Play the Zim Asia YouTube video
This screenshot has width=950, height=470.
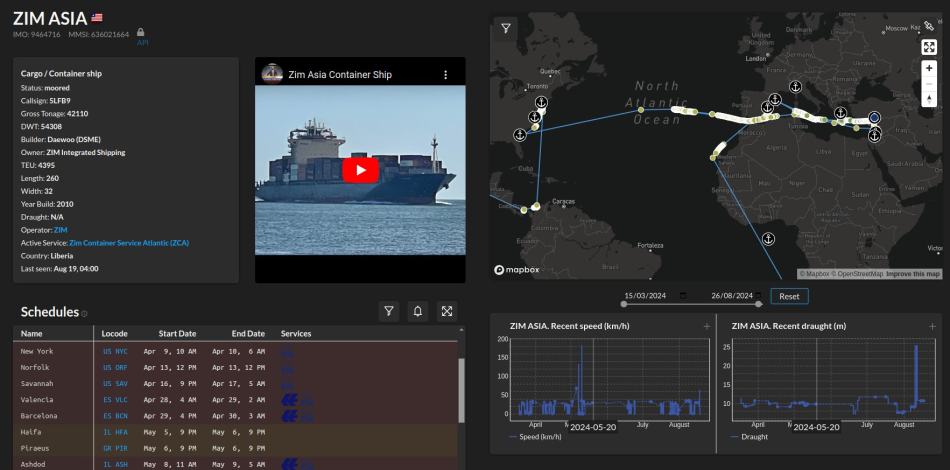360,170
